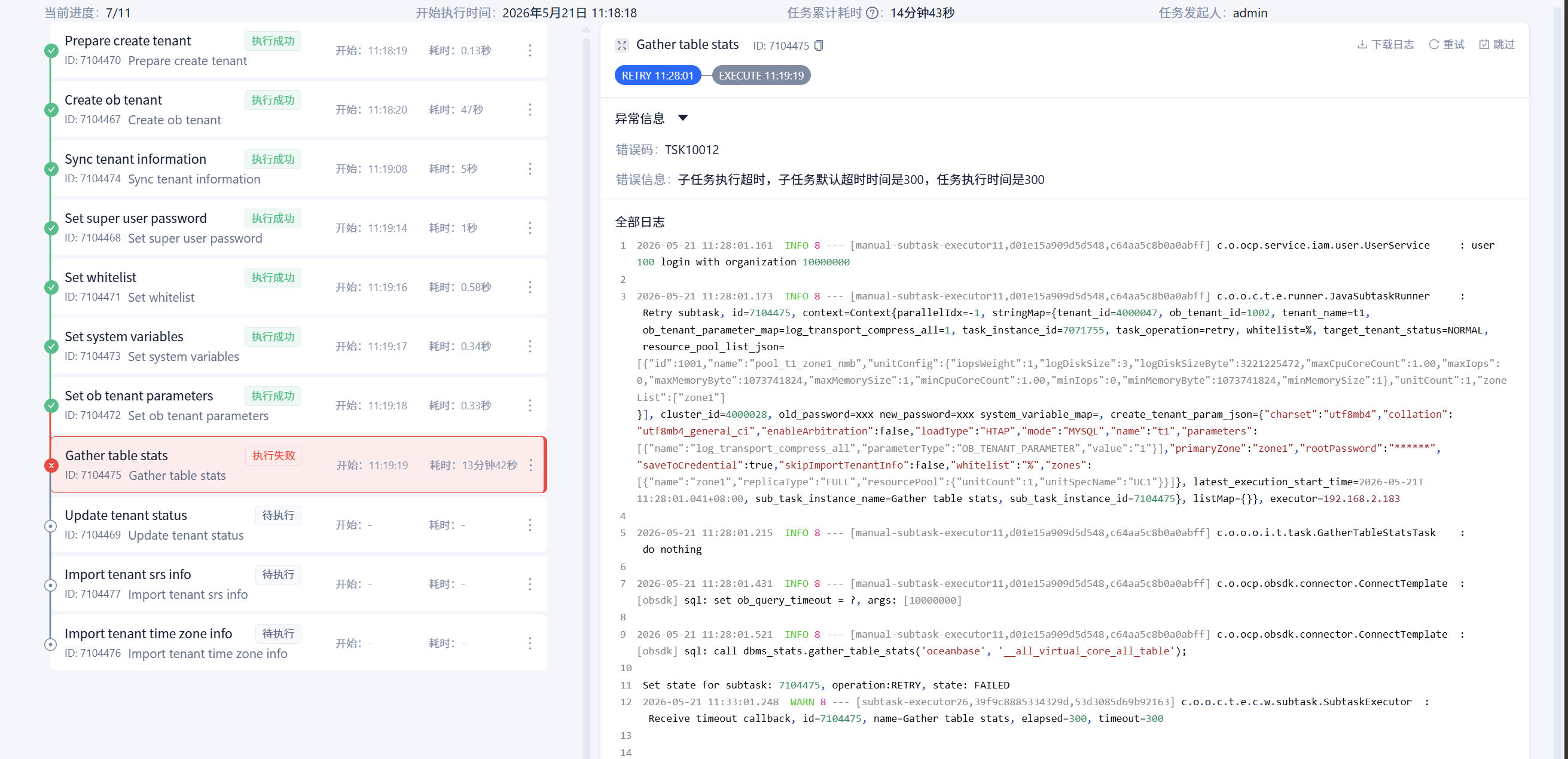The height and width of the screenshot is (759, 1568).
Task: Collapse the 异常信息 section arrow
Action: pos(683,118)
